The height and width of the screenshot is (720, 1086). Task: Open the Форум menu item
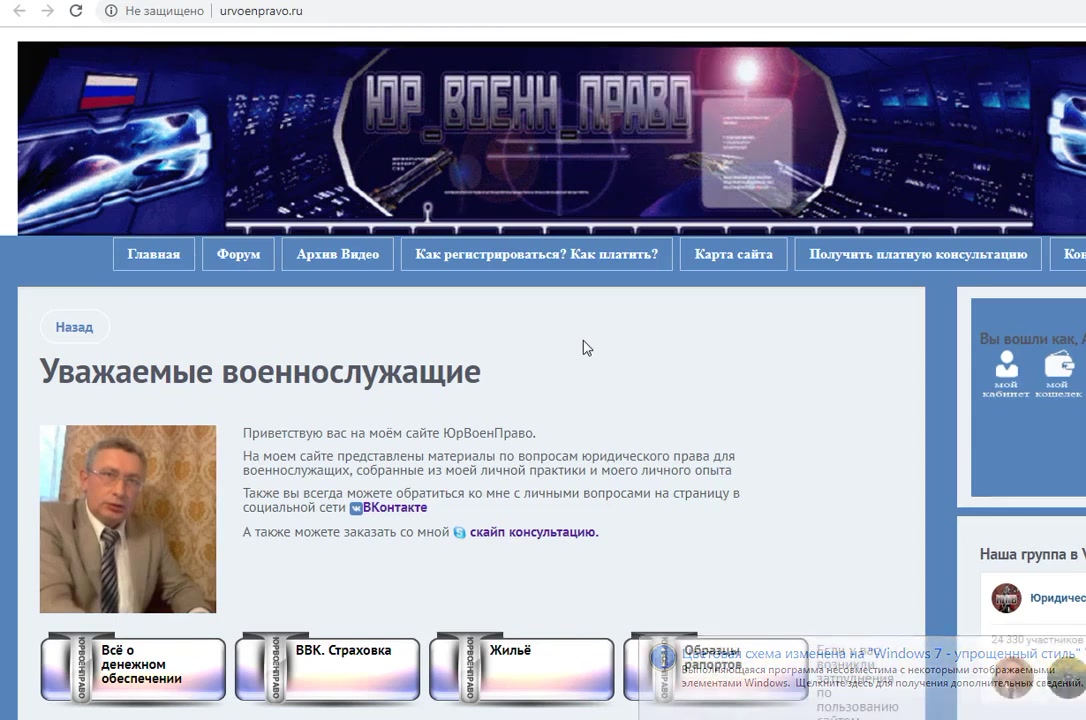point(238,254)
